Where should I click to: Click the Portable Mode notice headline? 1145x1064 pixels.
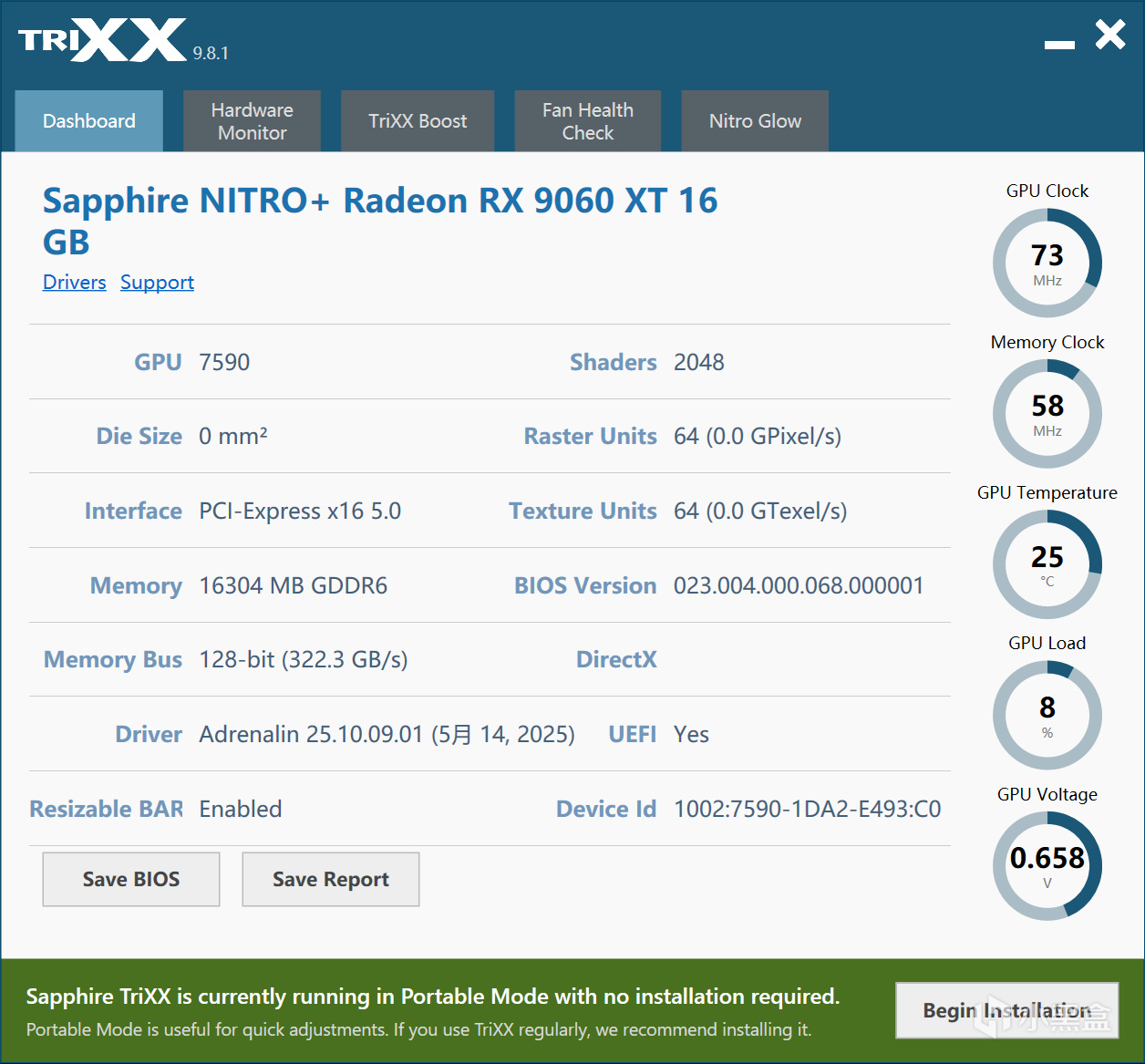(x=433, y=996)
